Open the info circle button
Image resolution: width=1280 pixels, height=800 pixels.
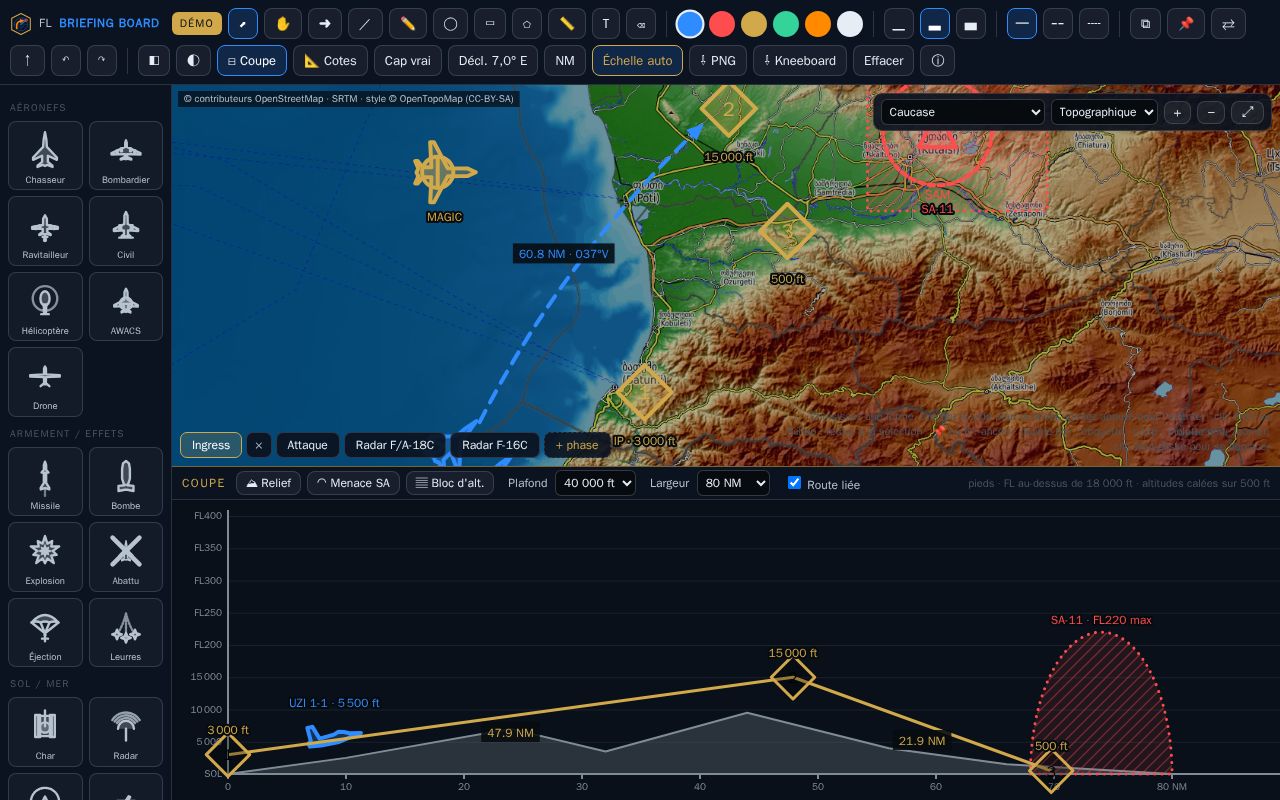pos(937,60)
